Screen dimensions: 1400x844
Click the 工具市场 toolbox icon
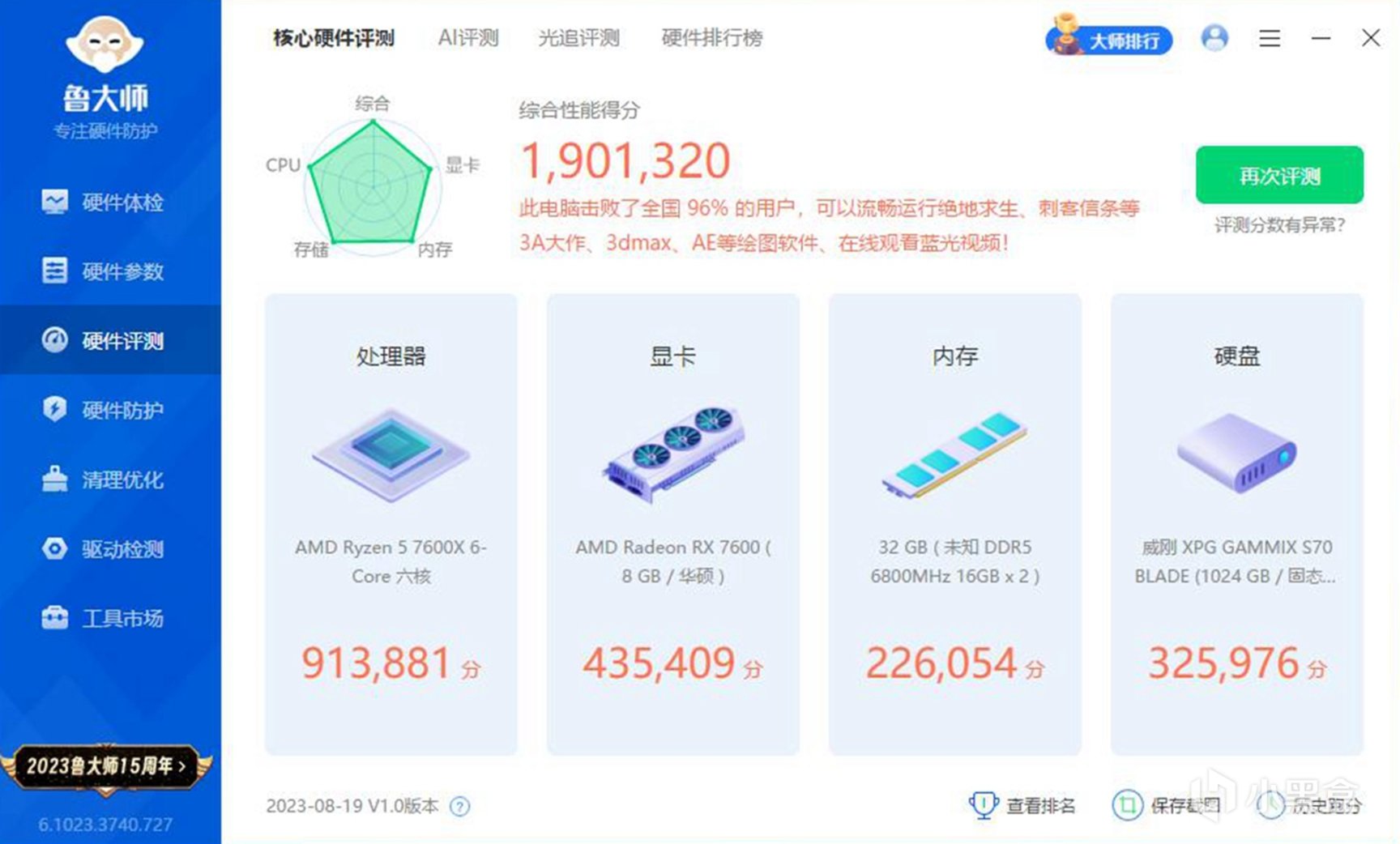[55, 618]
